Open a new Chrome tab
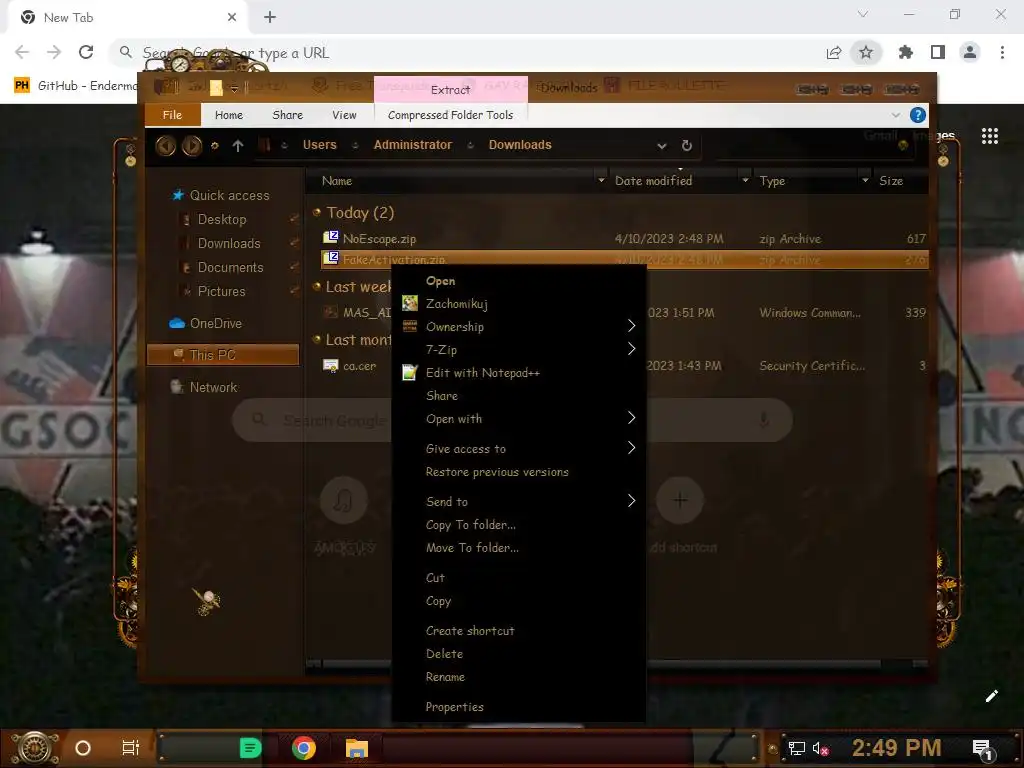Screen dimensions: 1024x768 (x=270, y=17)
